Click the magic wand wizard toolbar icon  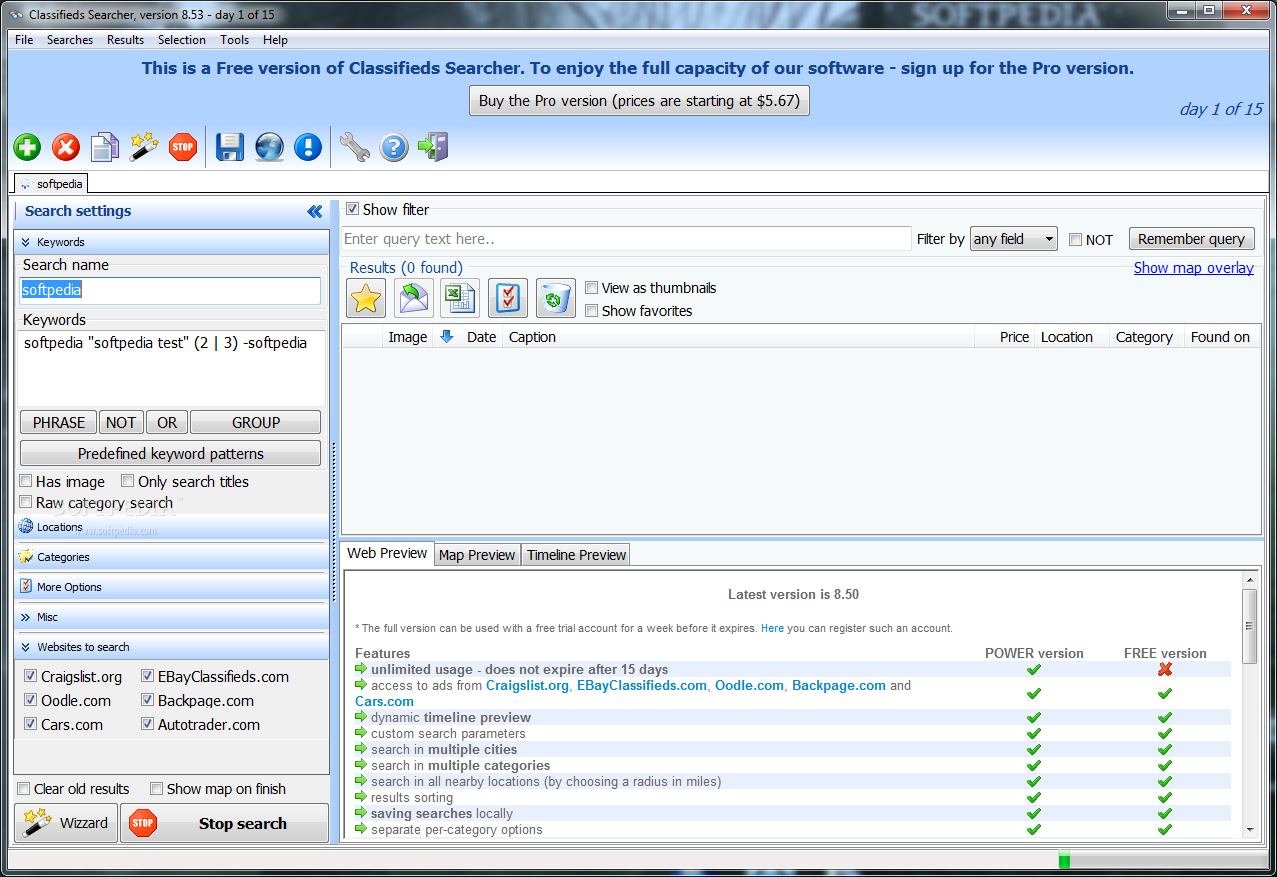[x=144, y=148]
